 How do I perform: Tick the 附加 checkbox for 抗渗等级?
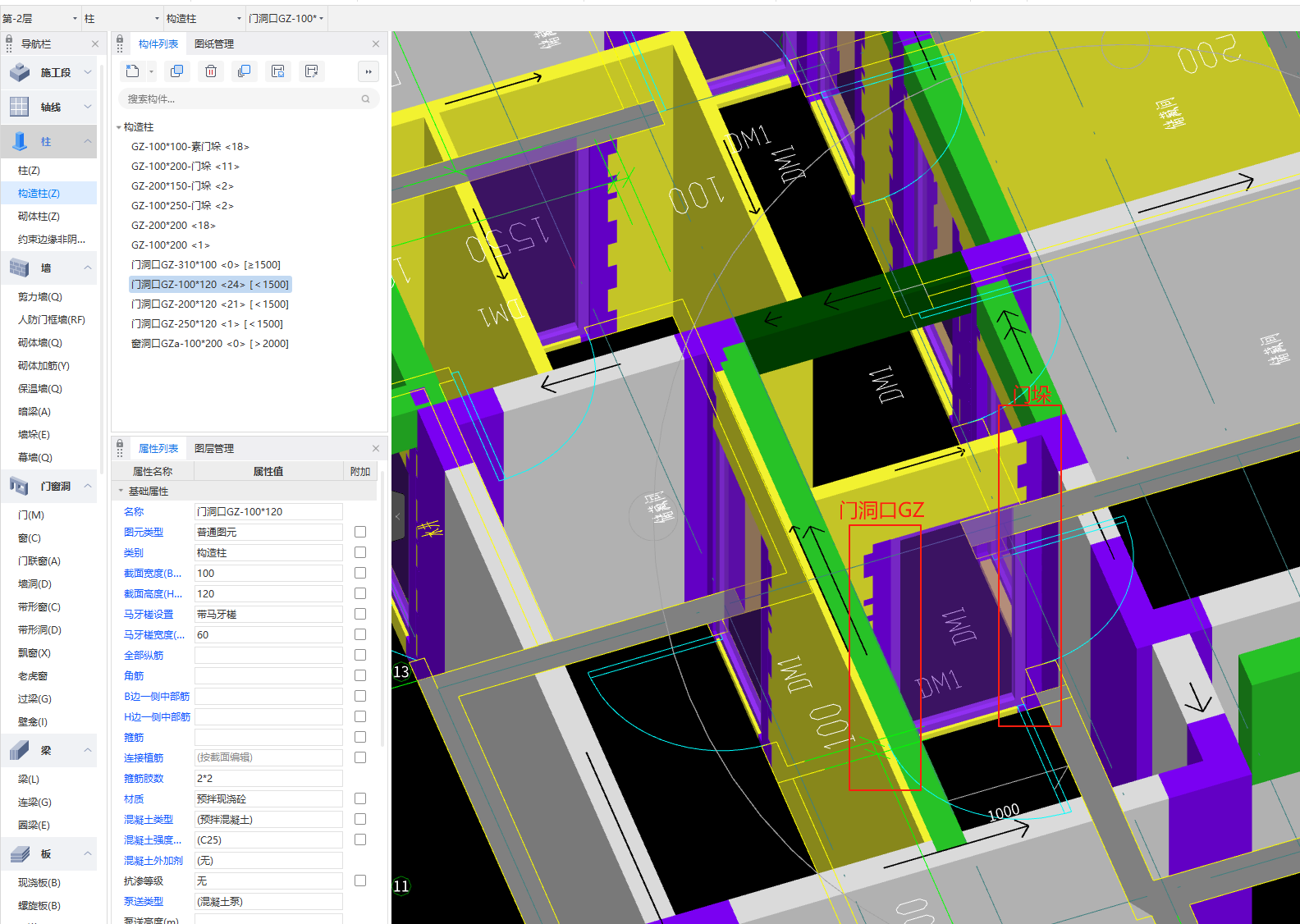click(x=360, y=881)
